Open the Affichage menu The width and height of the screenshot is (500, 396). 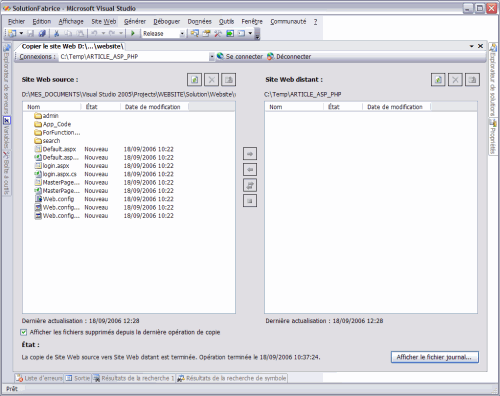tap(71, 21)
